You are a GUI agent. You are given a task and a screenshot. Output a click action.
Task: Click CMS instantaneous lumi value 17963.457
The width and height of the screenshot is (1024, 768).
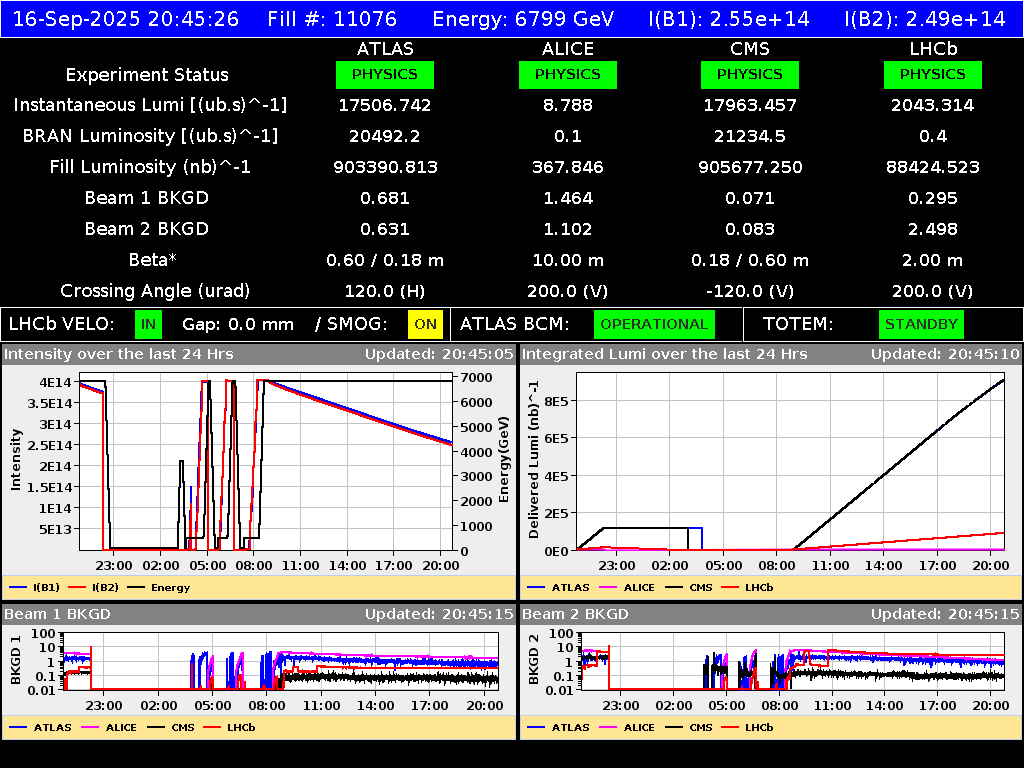[750, 105]
